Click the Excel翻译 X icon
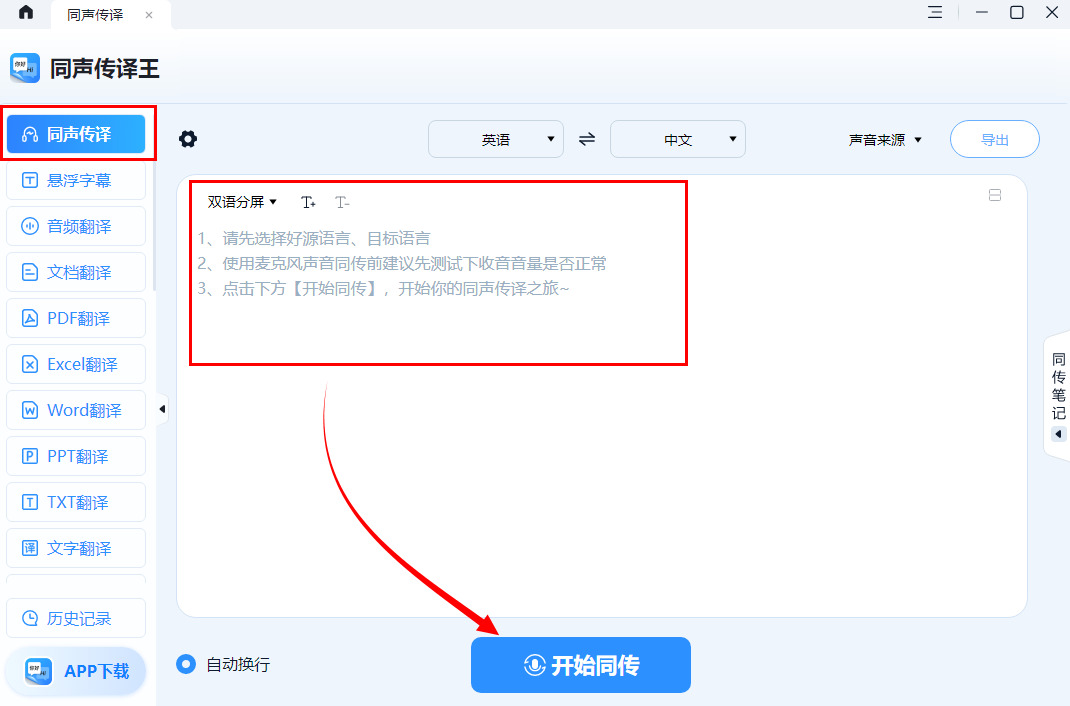Image resolution: width=1070 pixels, height=706 pixels. [29, 364]
